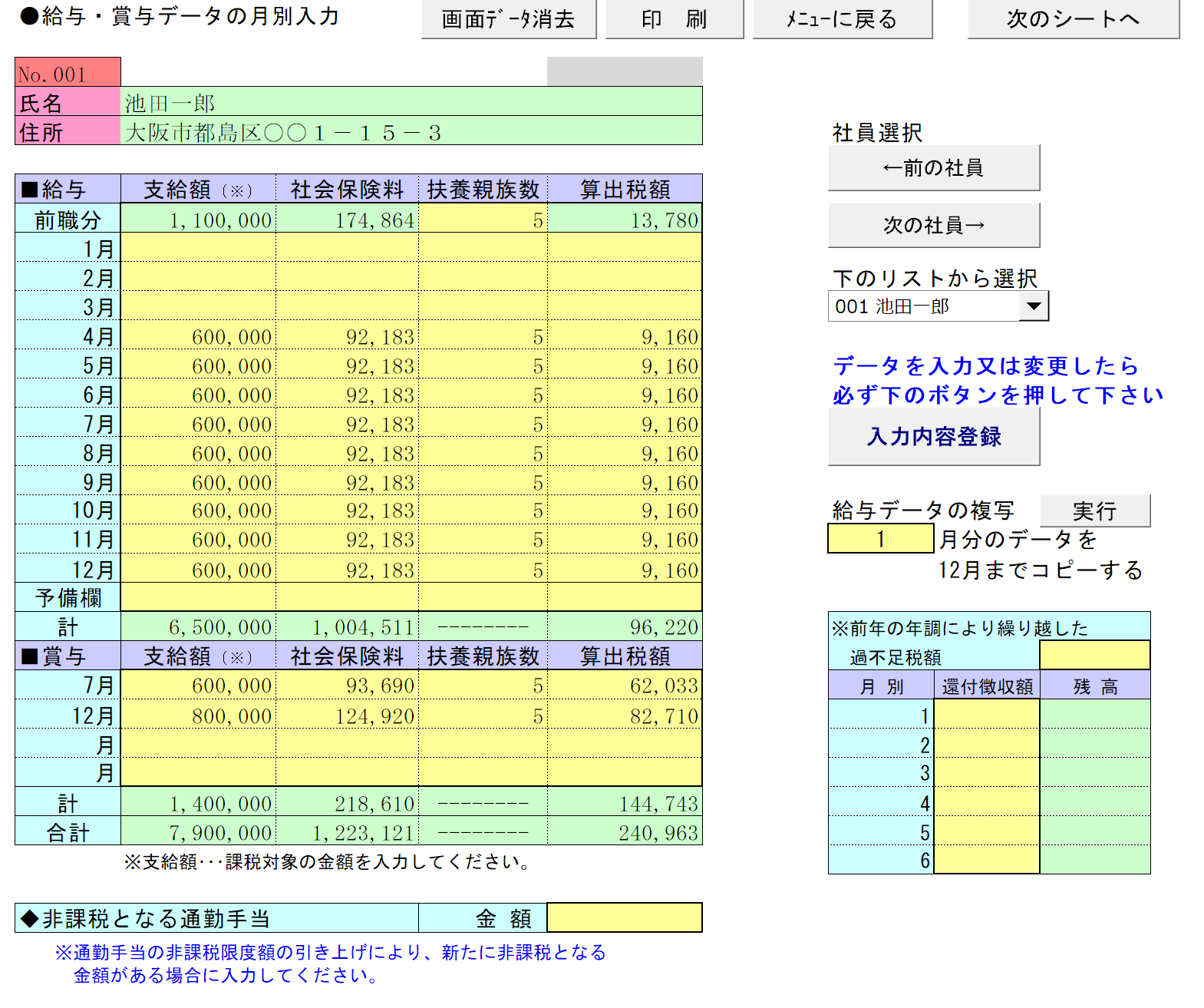
Task: Select the 前職分 算出税額 cell
Action: click(x=624, y=220)
